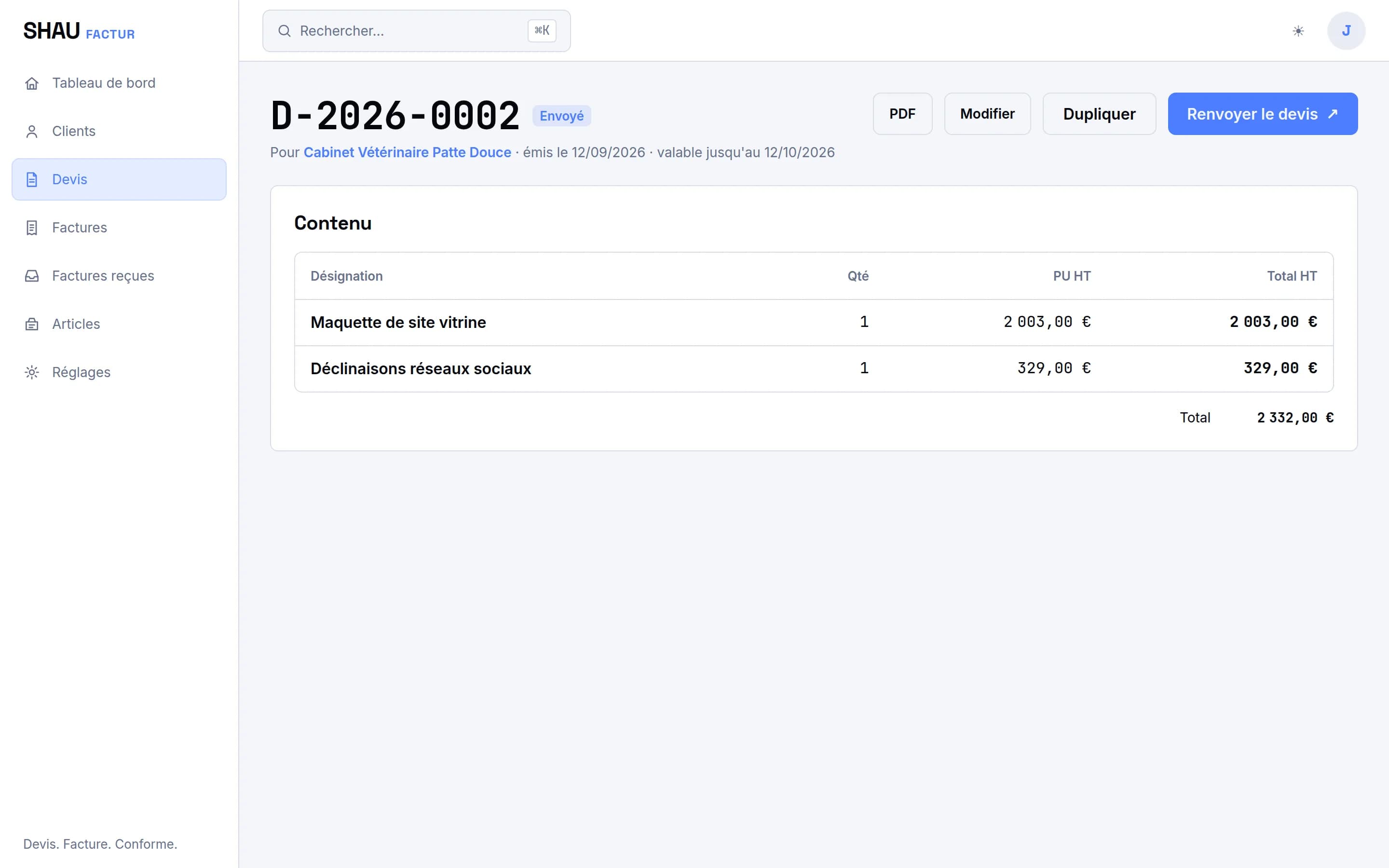Open Tableau de bord in sidebar

[119, 83]
